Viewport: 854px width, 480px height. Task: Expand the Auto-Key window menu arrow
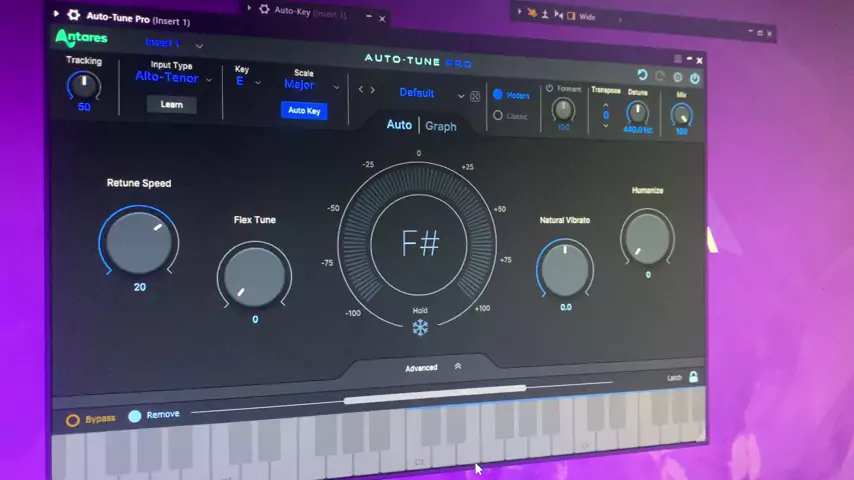249,8
